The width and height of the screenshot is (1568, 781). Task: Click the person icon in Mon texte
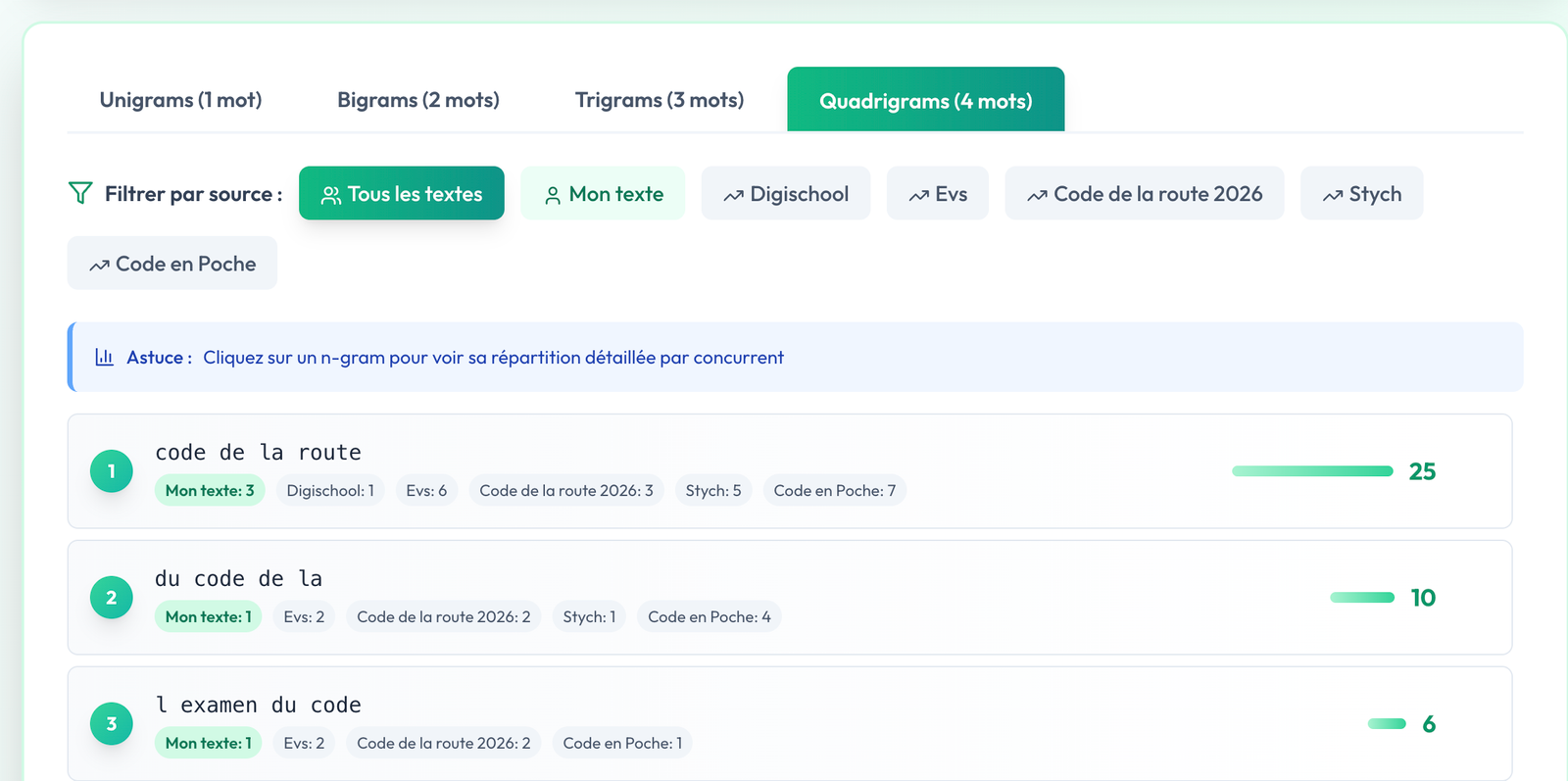tap(553, 195)
